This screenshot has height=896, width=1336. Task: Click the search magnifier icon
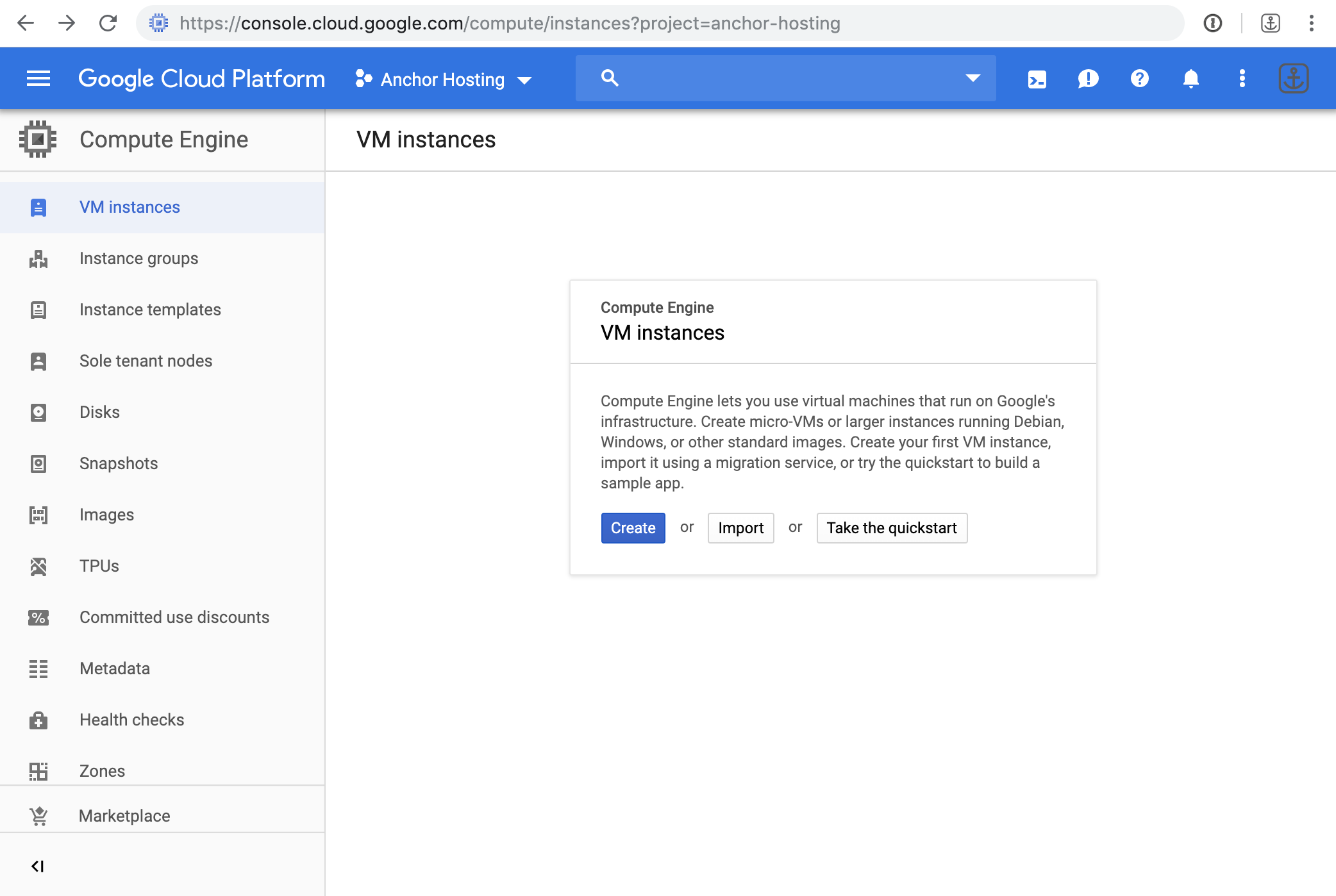point(610,78)
